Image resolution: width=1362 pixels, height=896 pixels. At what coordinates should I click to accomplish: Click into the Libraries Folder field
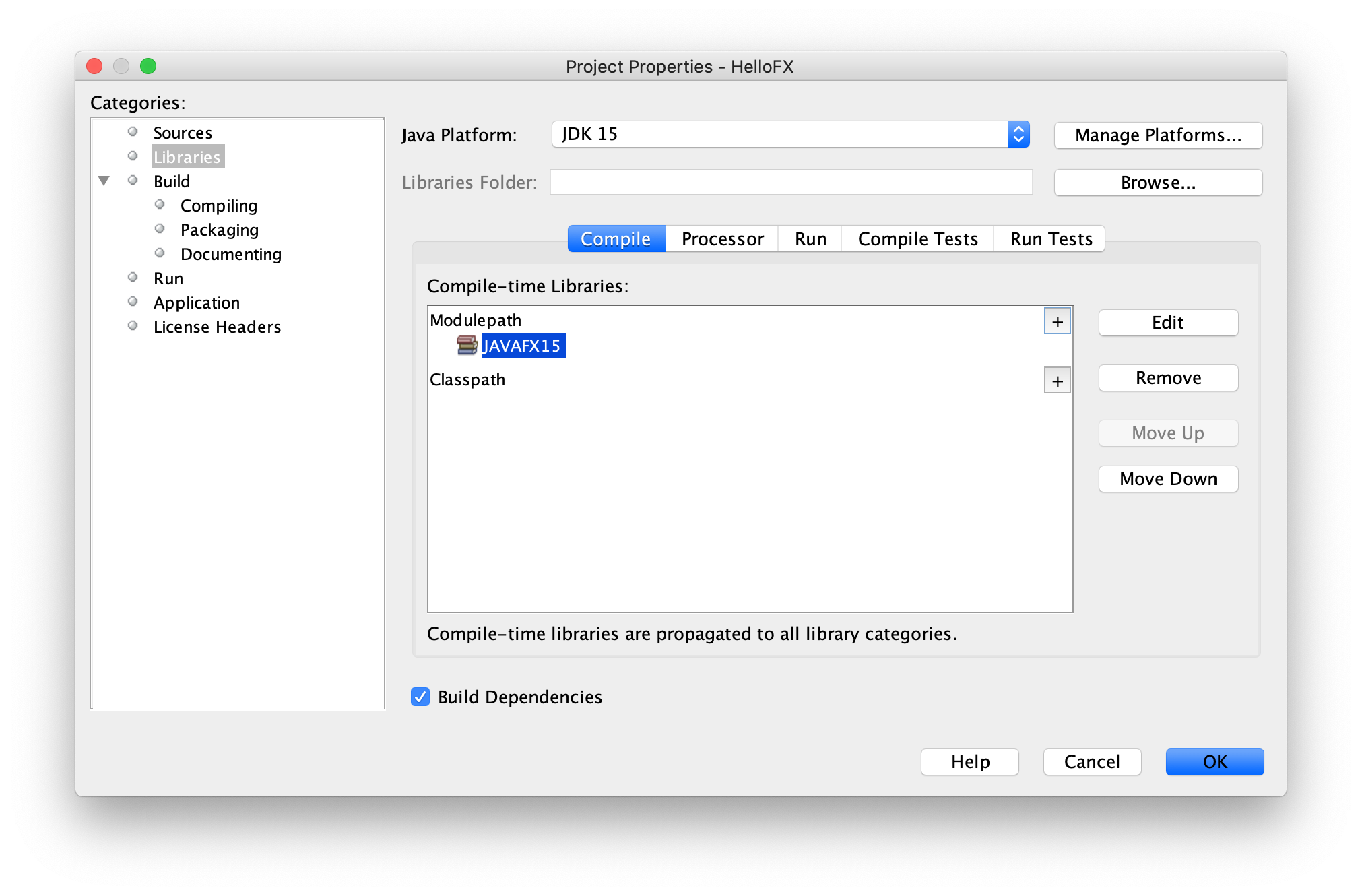point(791,183)
